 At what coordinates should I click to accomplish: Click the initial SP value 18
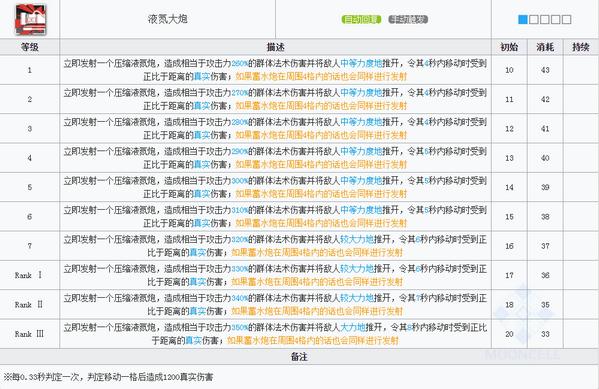point(509,305)
